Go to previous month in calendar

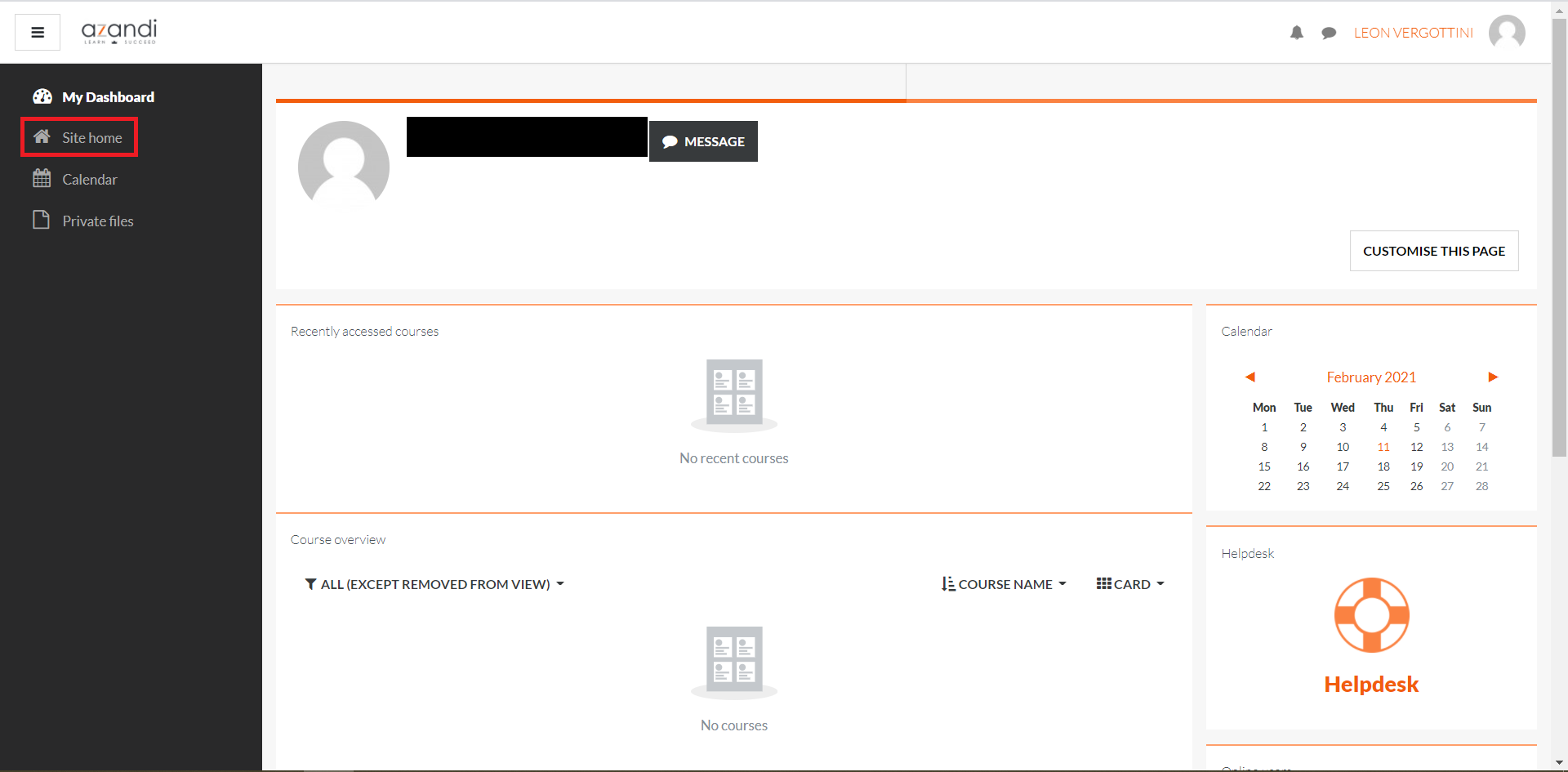[1249, 377]
